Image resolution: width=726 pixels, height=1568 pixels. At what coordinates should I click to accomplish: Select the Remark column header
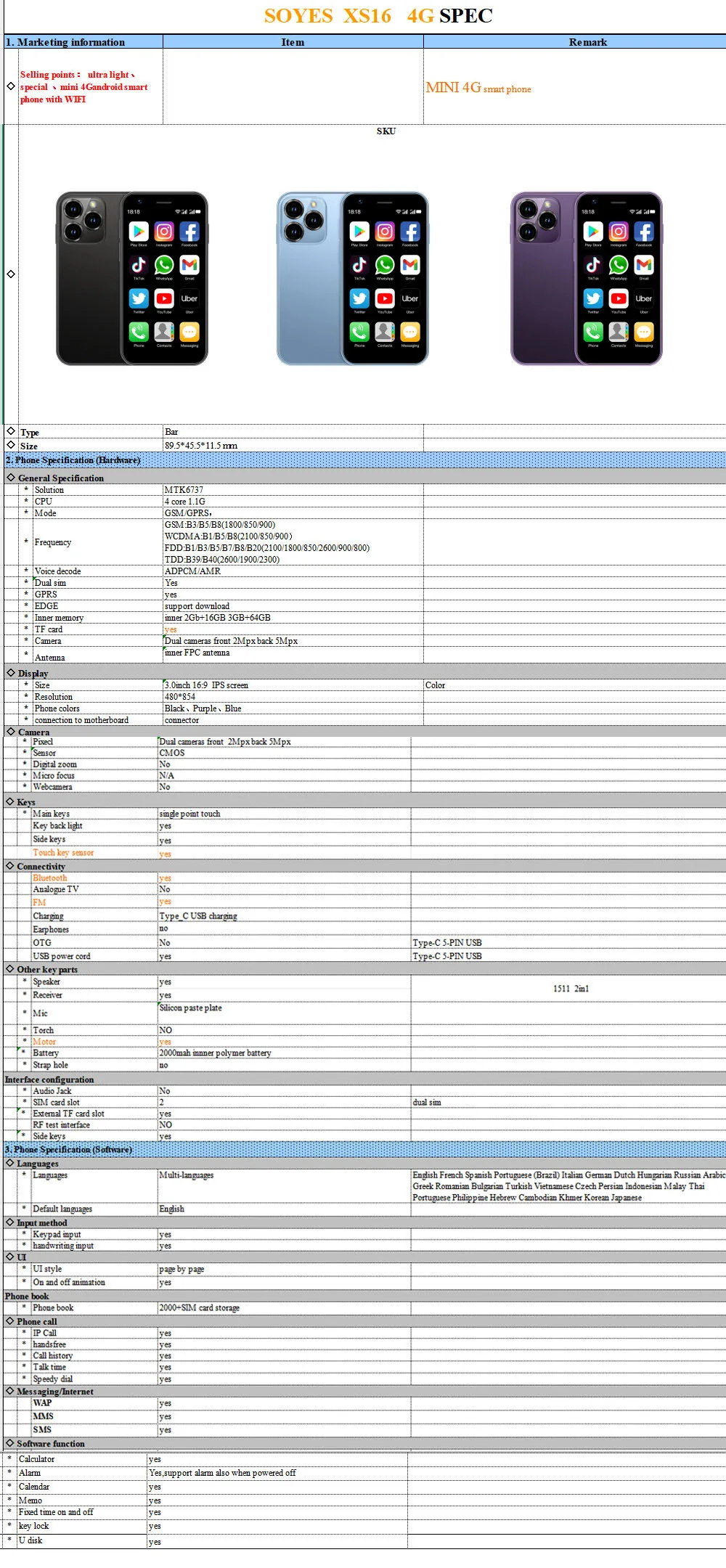[x=587, y=42]
